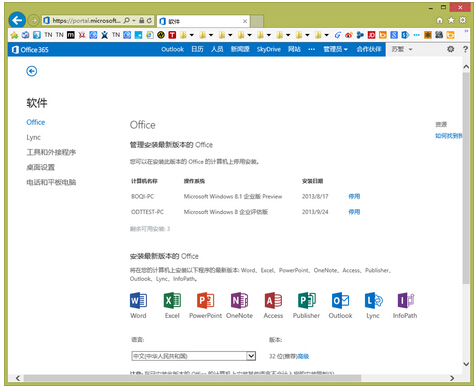Open 人员 in the top navigation
The height and width of the screenshot is (388, 476).
coord(217,49)
